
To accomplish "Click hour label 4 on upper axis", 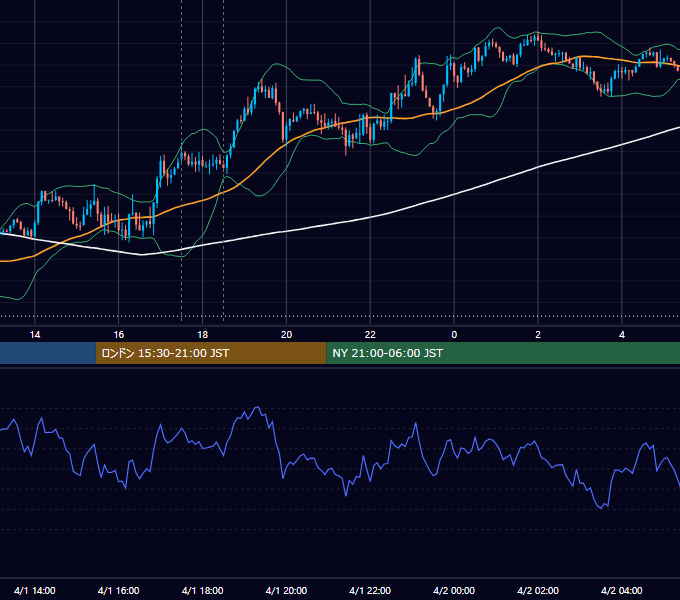I will [x=621, y=335].
